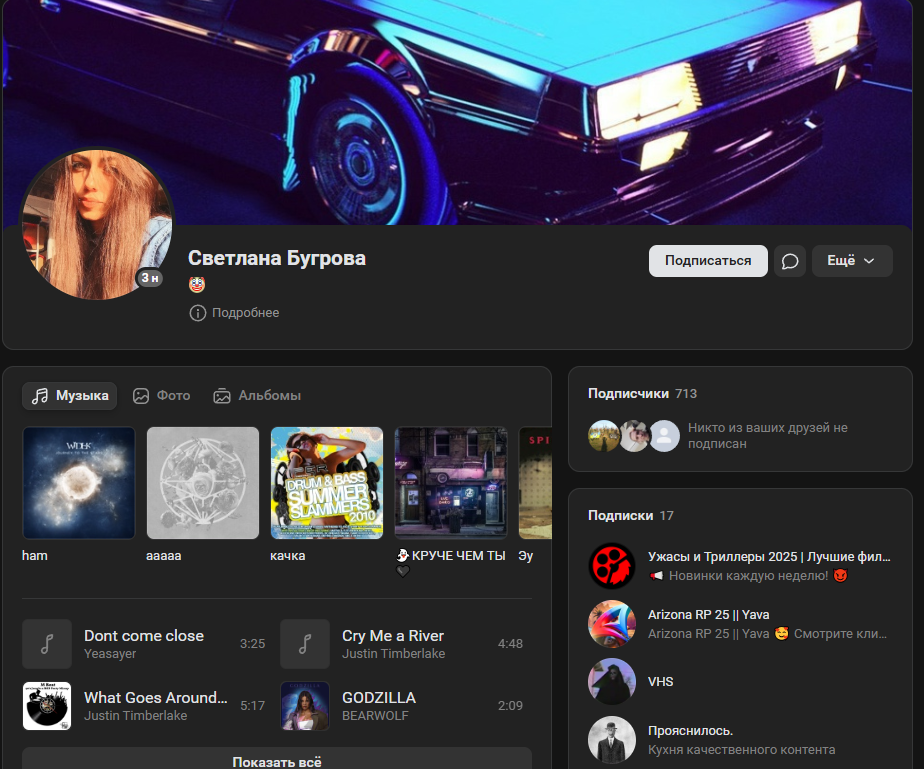The image size is (924, 769).
Task: Select the 'Dont come close' track title
Action: [144, 636]
